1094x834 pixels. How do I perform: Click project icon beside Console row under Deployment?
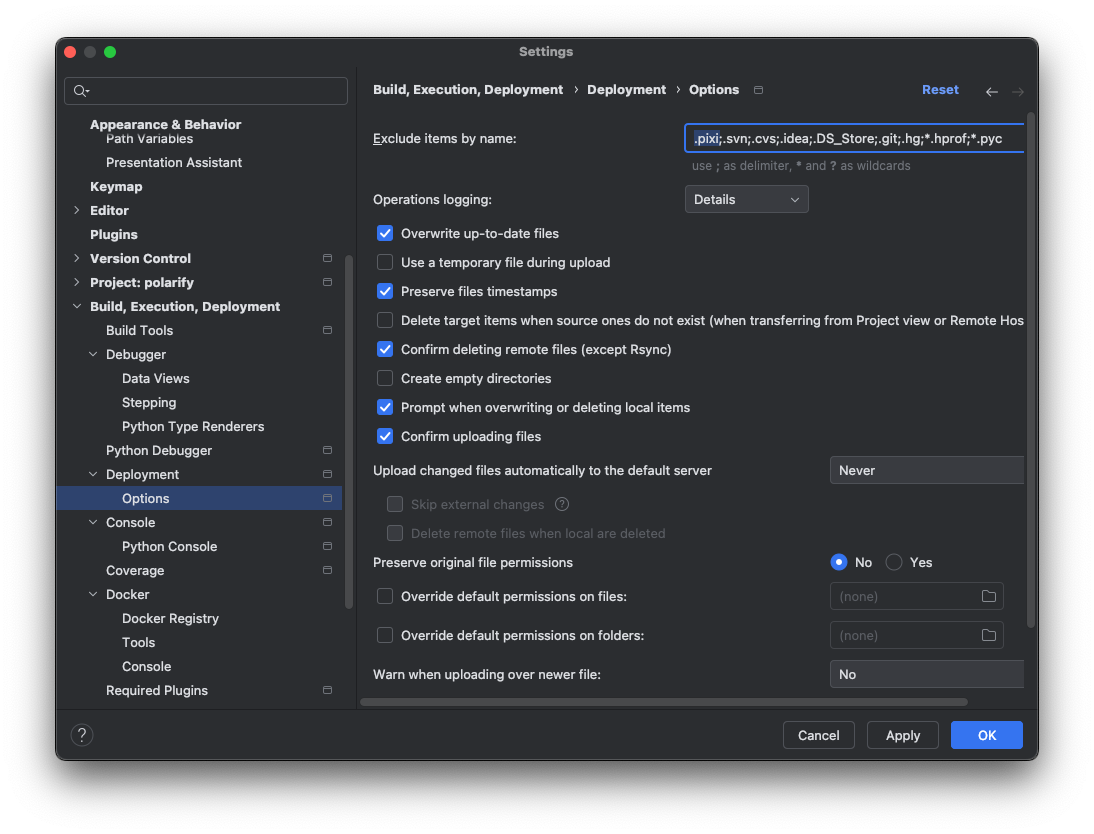(x=327, y=522)
